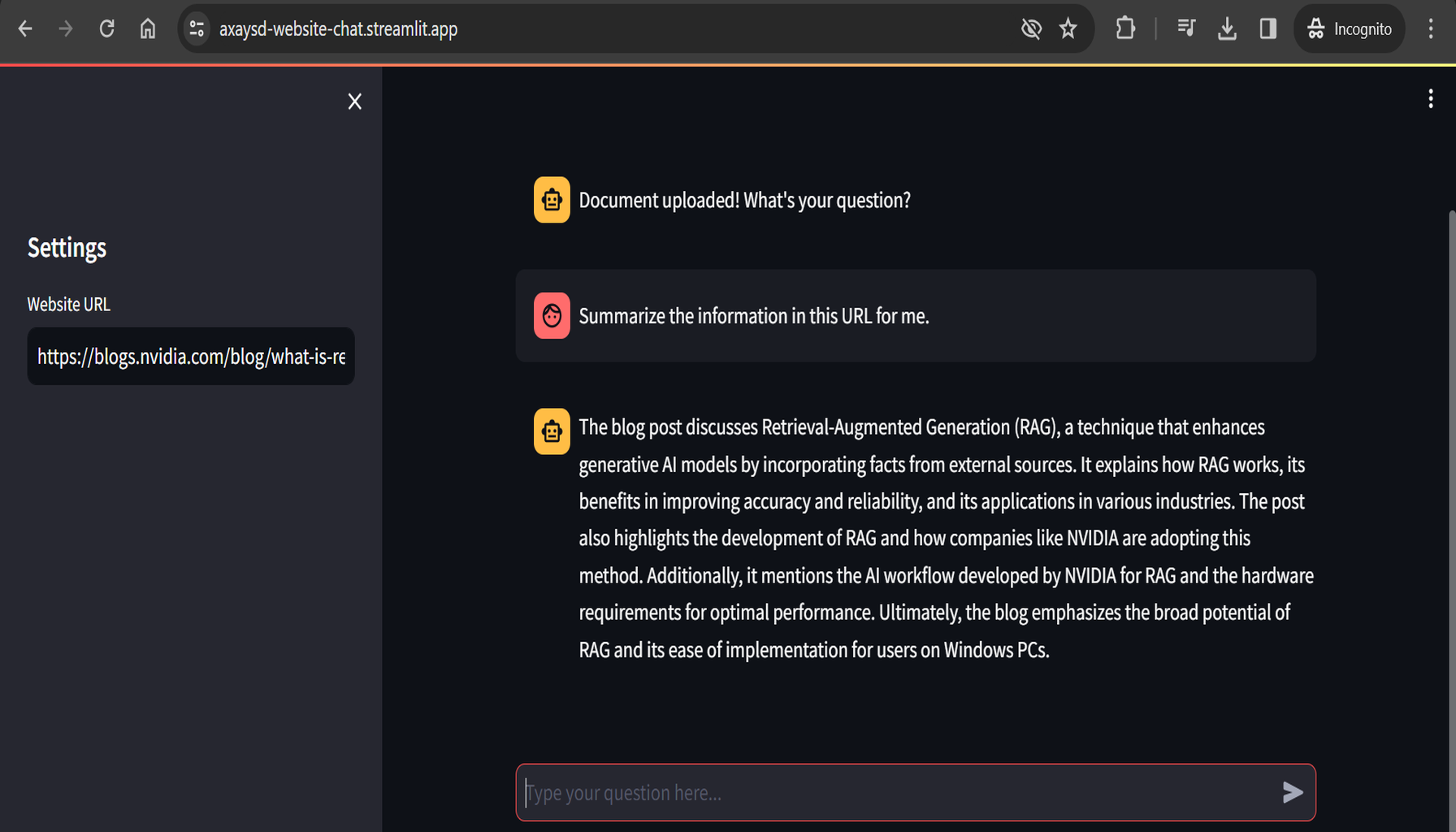This screenshot has height=832, width=1456.
Task: Click the bot avatar beside the RAG summary
Action: click(552, 431)
